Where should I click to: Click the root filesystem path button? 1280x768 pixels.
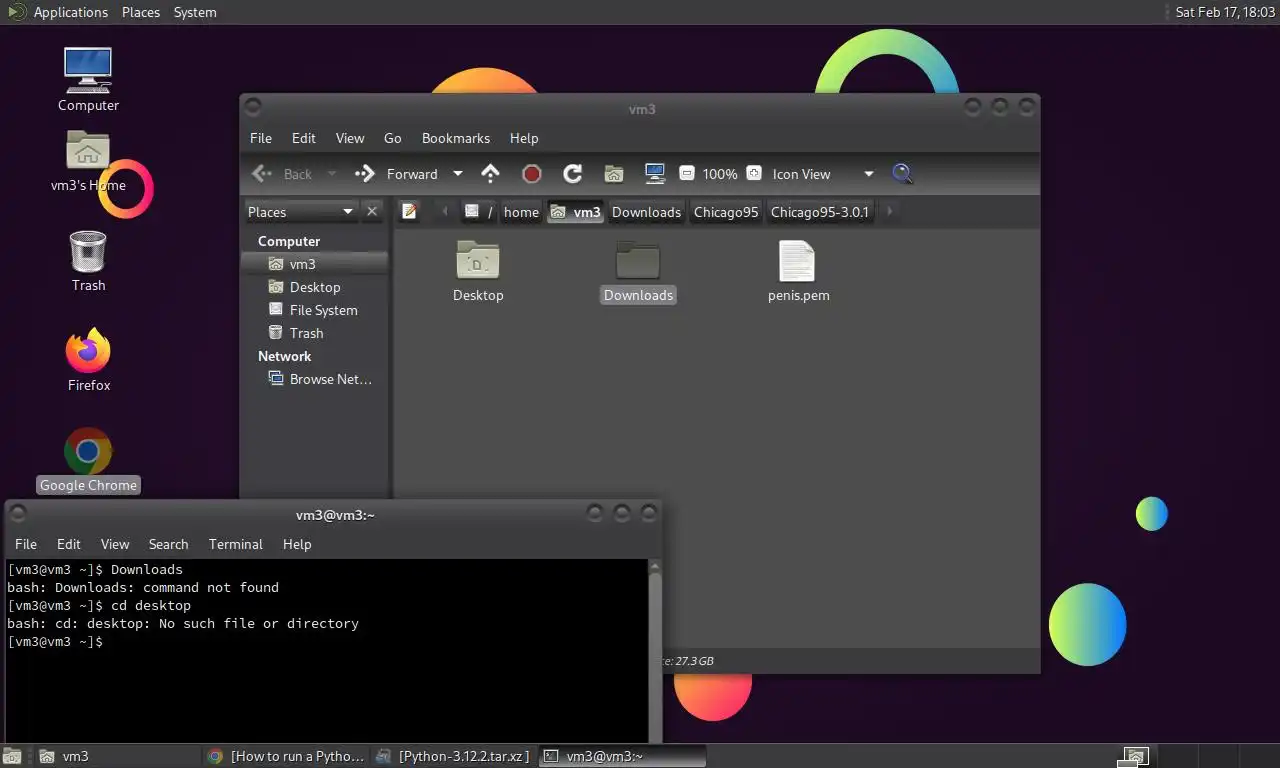pos(479,211)
